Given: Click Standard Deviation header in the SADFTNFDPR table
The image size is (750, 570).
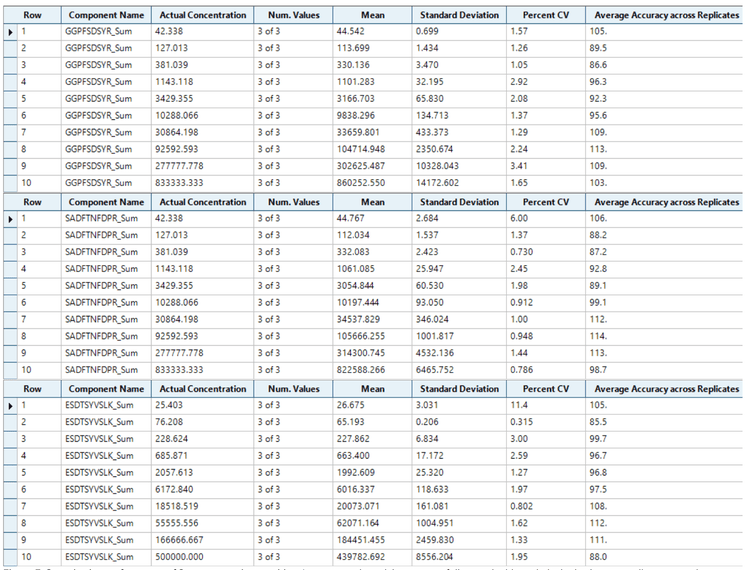Looking at the screenshot, I should (x=459, y=202).
